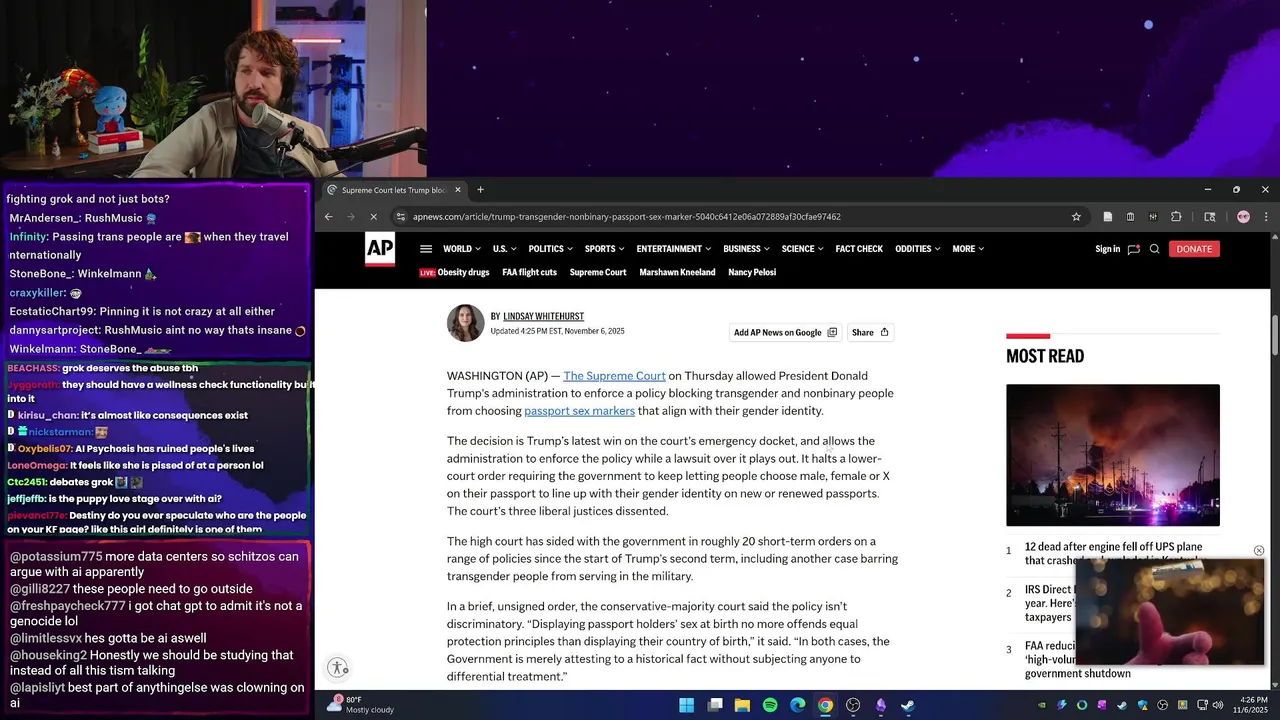
Task: Open OBS Studio from the taskbar
Action: [853, 705]
